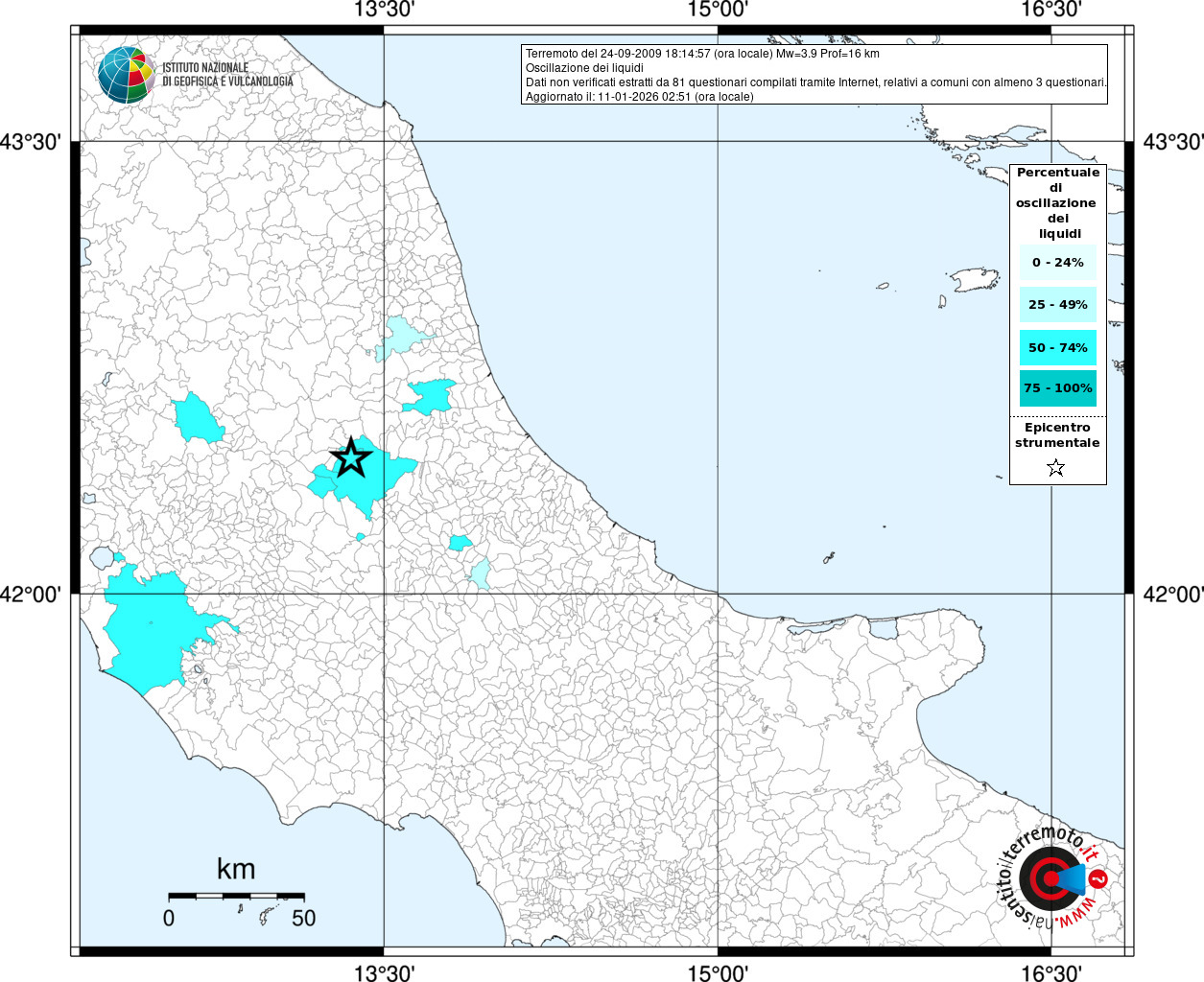This screenshot has height=982, width=1204.
Task: Click the haisentitoilterremoto.it target logo
Action: pyautogui.click(x=1051, y=877)
